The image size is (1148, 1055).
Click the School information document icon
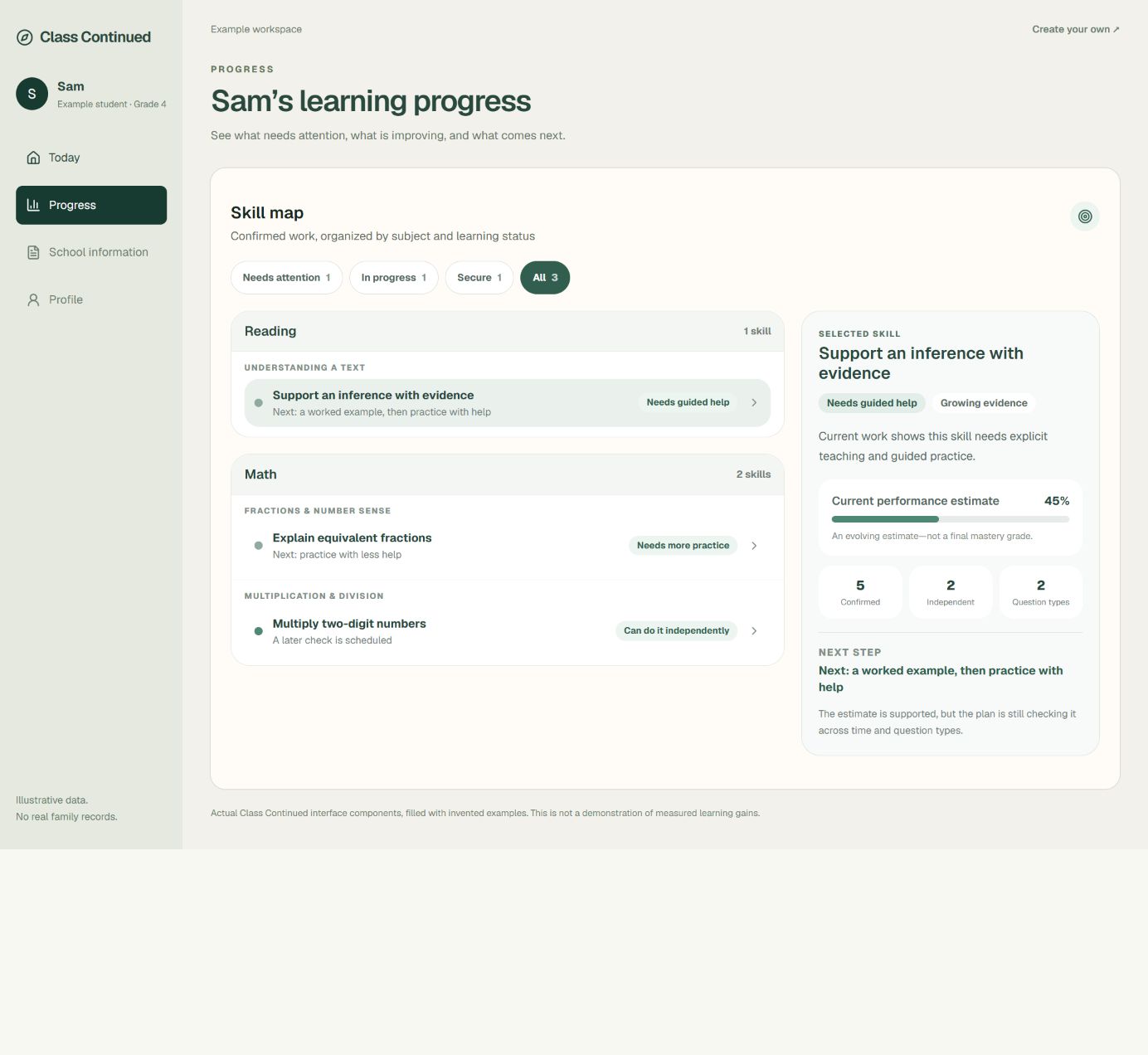(x=33, y=252)
